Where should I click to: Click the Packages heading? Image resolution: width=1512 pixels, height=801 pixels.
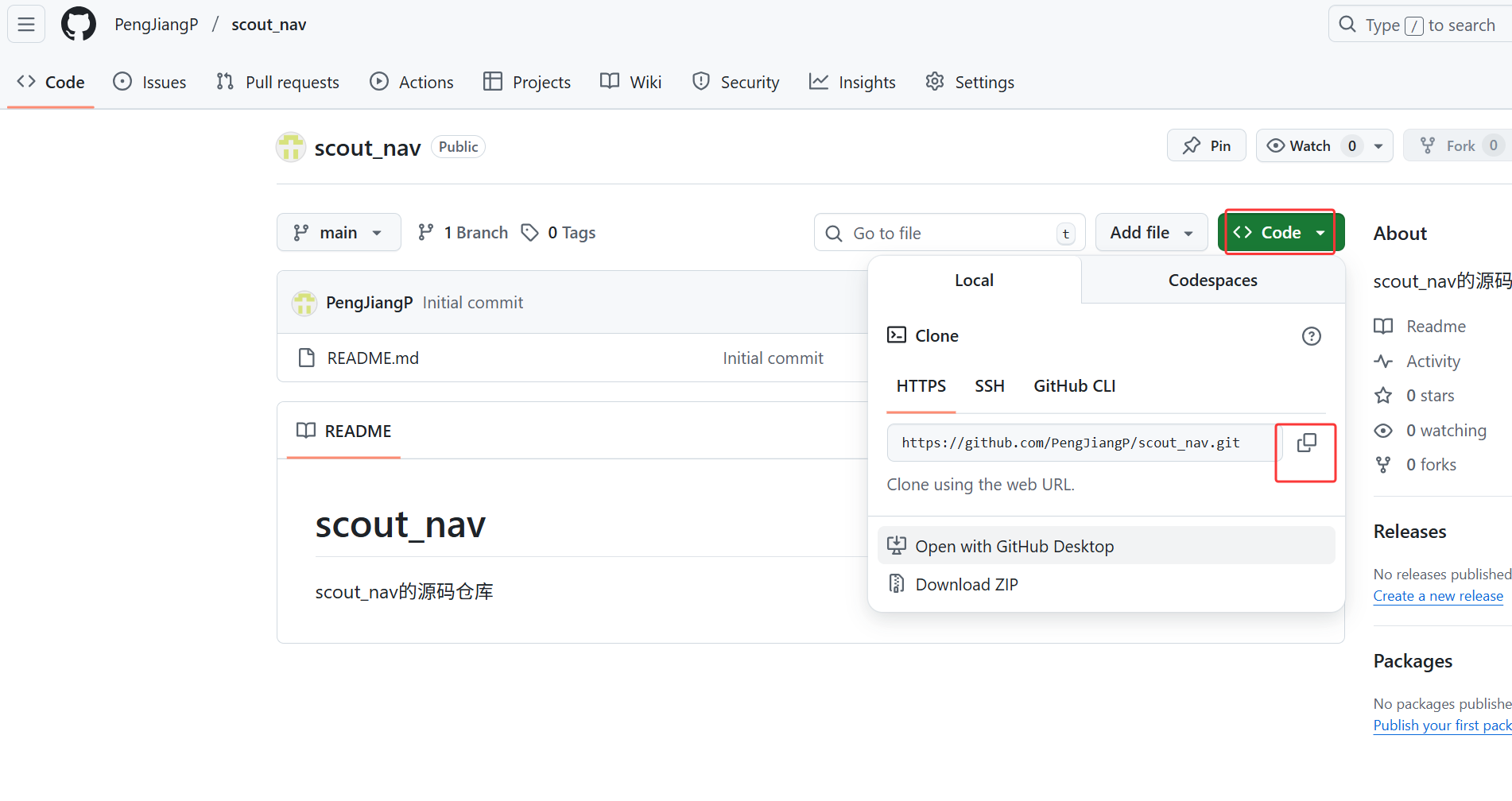(x=1413, y=661)
